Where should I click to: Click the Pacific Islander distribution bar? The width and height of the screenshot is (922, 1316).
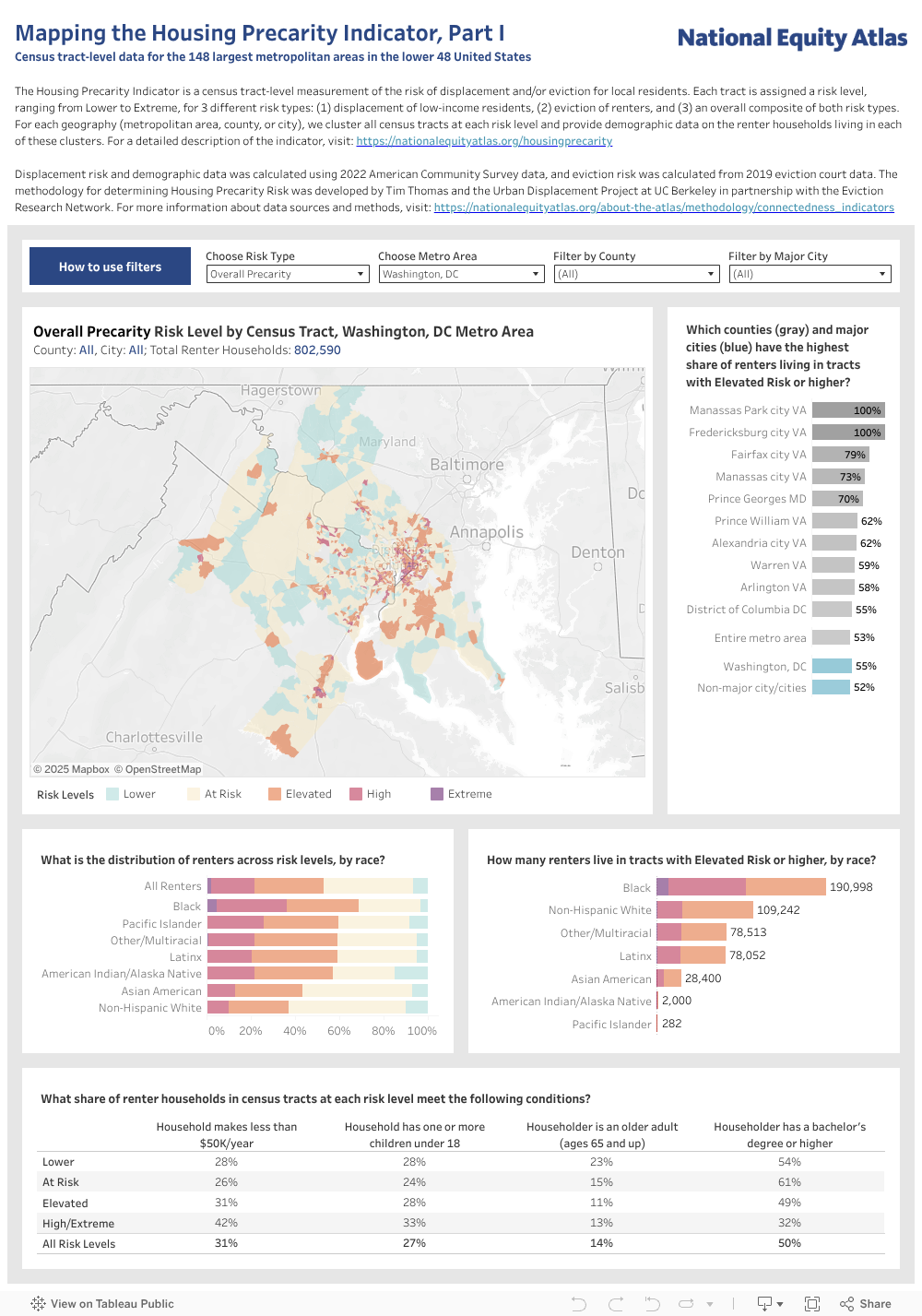pyautogui.click(x=317, y=923)
